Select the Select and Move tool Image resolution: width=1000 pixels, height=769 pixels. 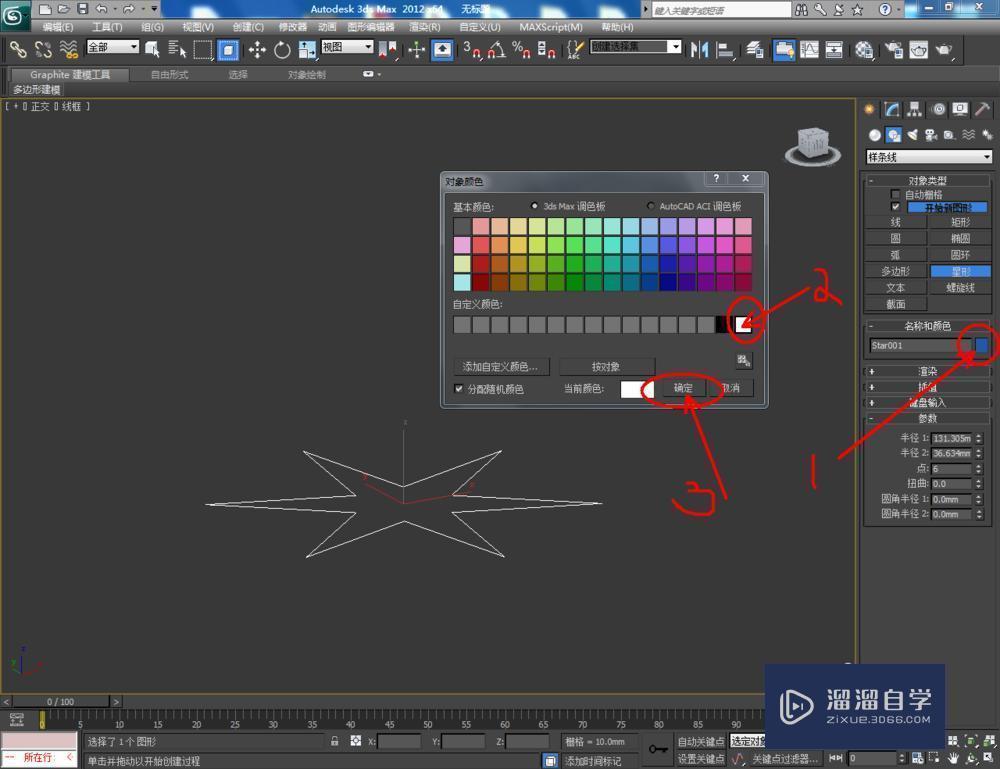pyautogui.click(x=257, y=49)
